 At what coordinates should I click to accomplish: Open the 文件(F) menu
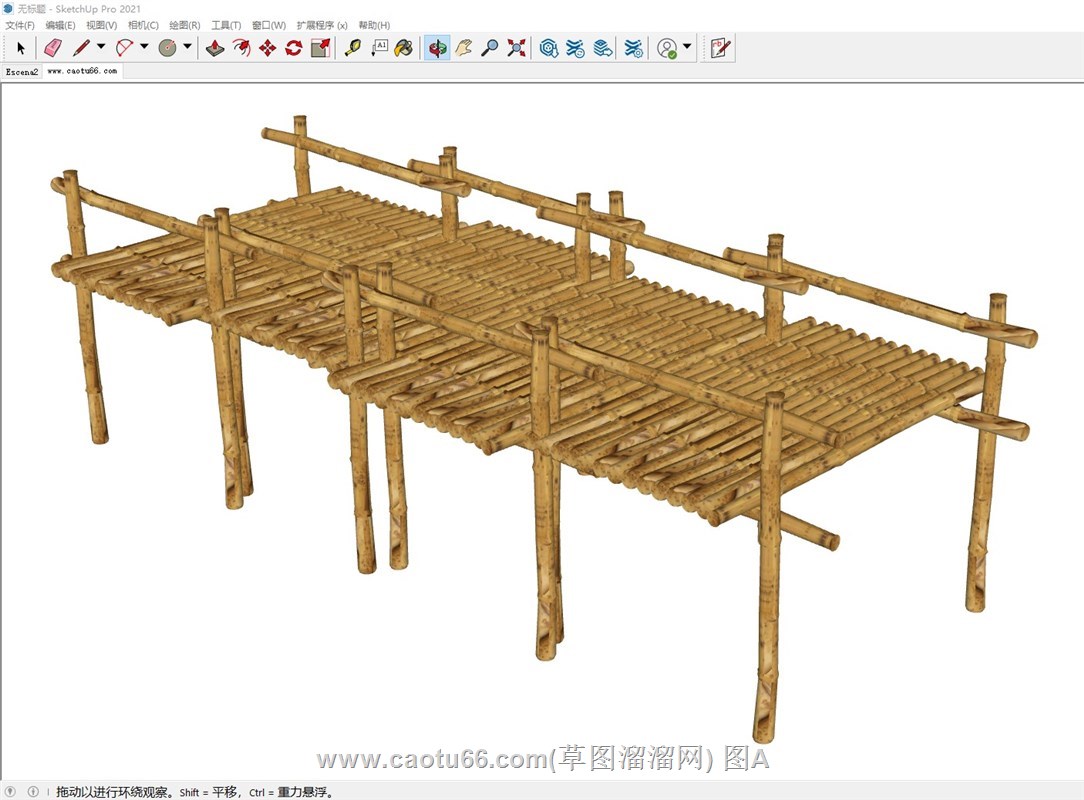(20, 25)
